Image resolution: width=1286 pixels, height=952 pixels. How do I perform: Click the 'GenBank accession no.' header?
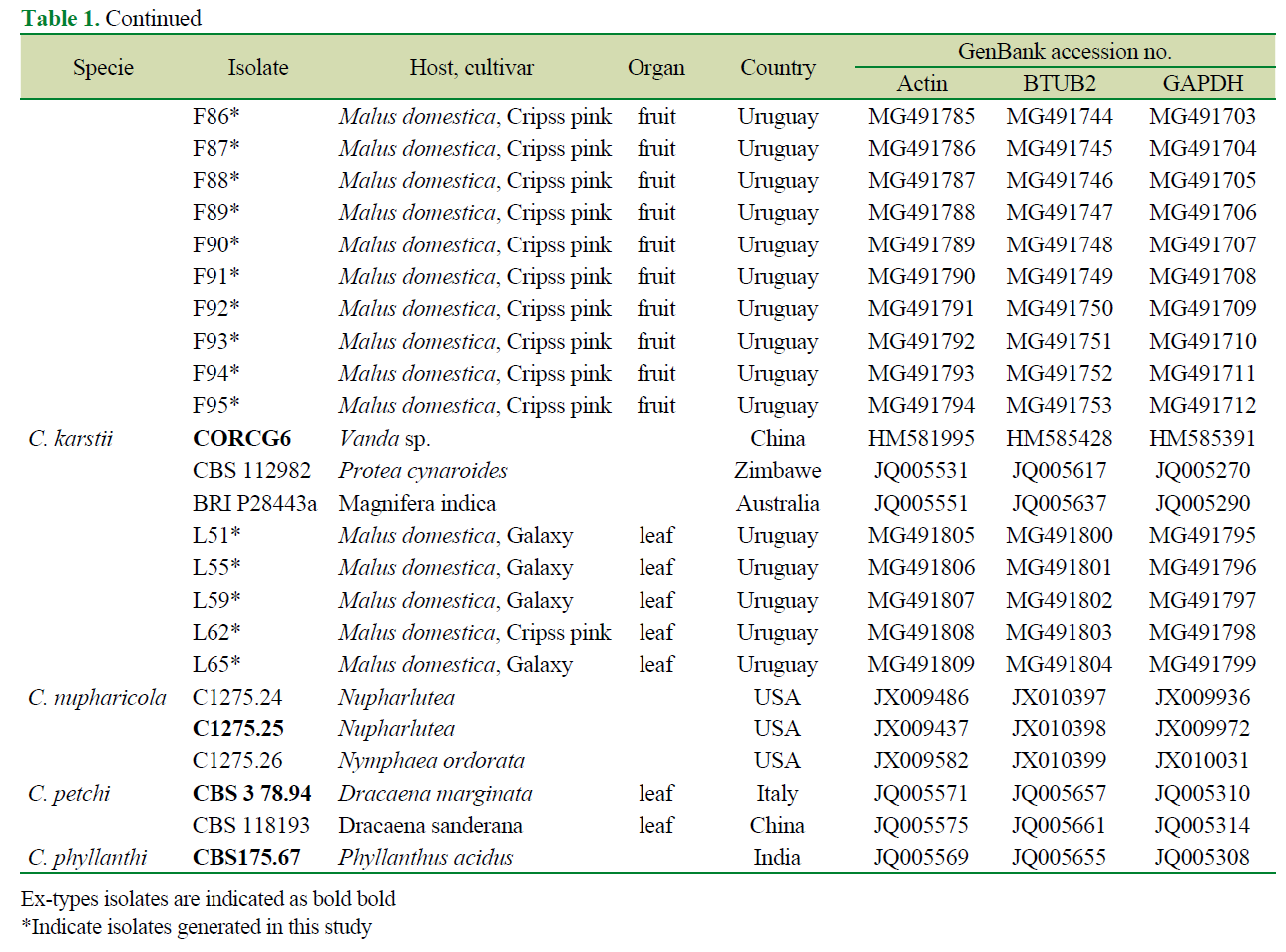[x=1065, y=51]
